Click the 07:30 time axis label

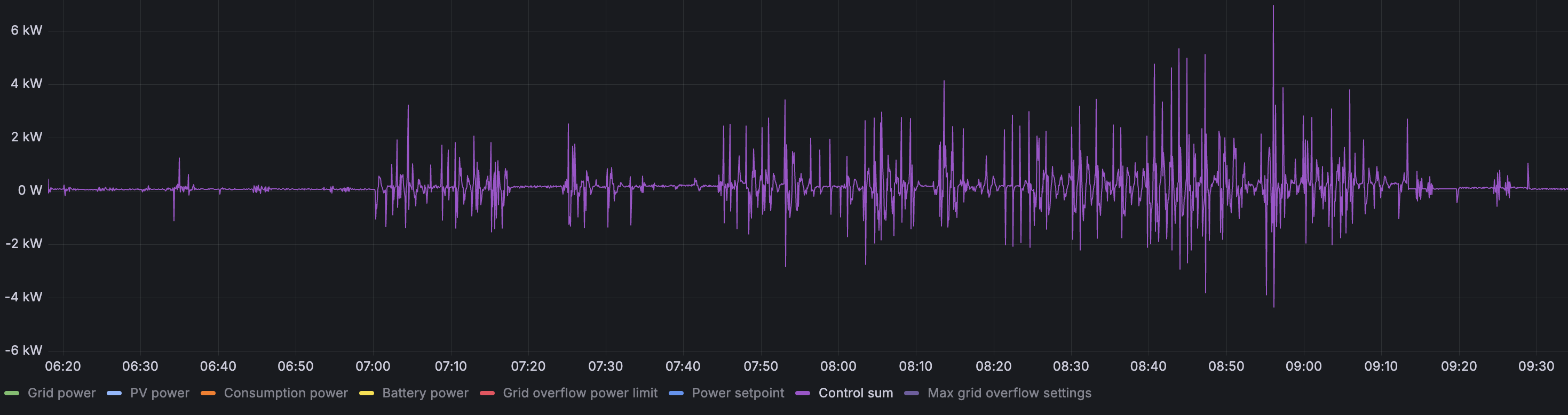pos(605,366)
